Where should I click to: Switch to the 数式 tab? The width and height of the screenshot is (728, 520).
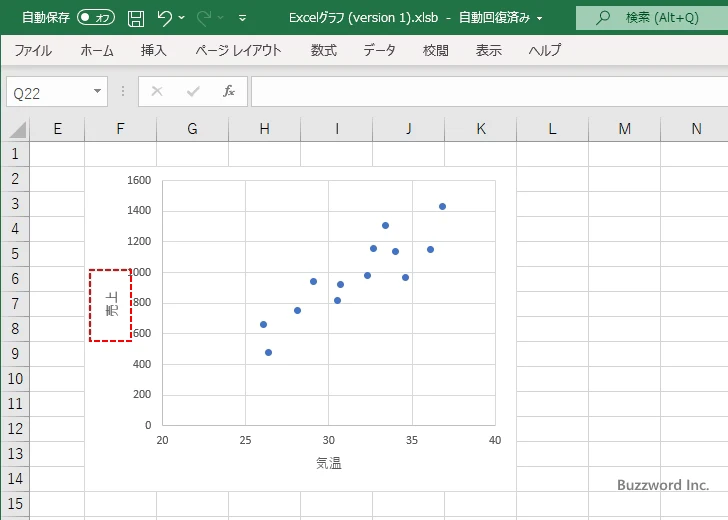324,50
